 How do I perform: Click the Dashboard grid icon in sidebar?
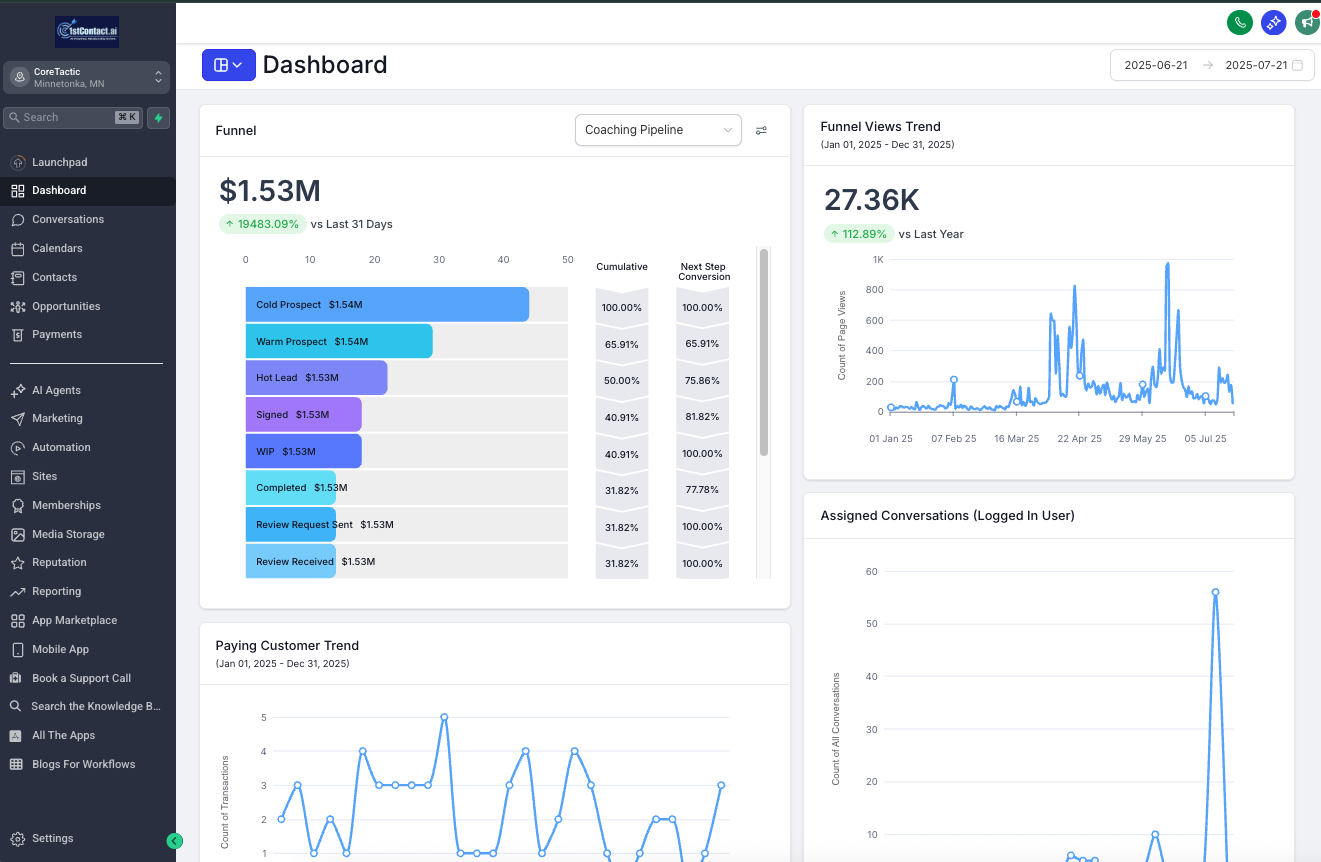[x=17, y=190]
